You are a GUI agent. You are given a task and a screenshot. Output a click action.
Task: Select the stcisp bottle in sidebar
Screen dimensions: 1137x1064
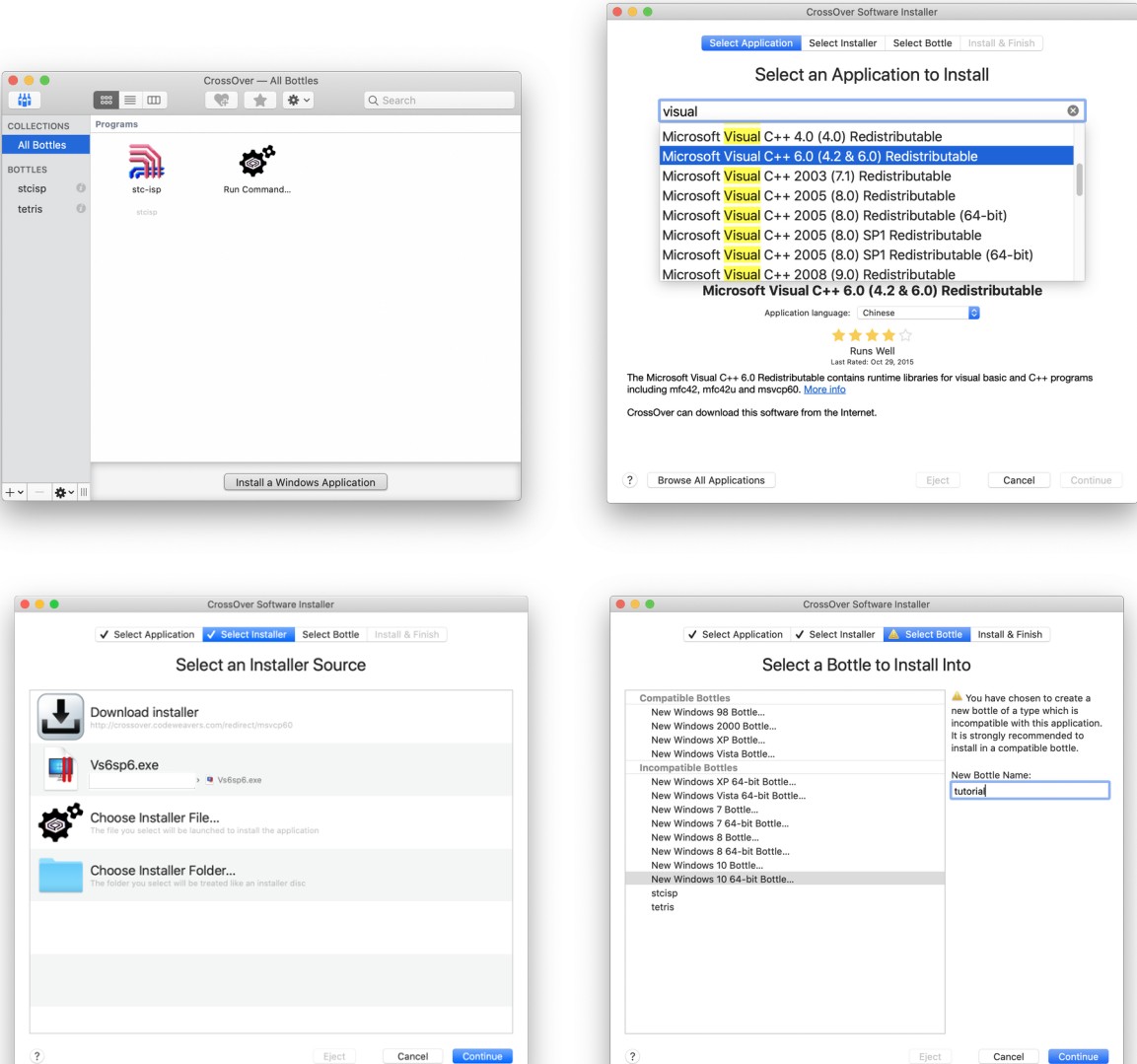click(x=32, y=188)
